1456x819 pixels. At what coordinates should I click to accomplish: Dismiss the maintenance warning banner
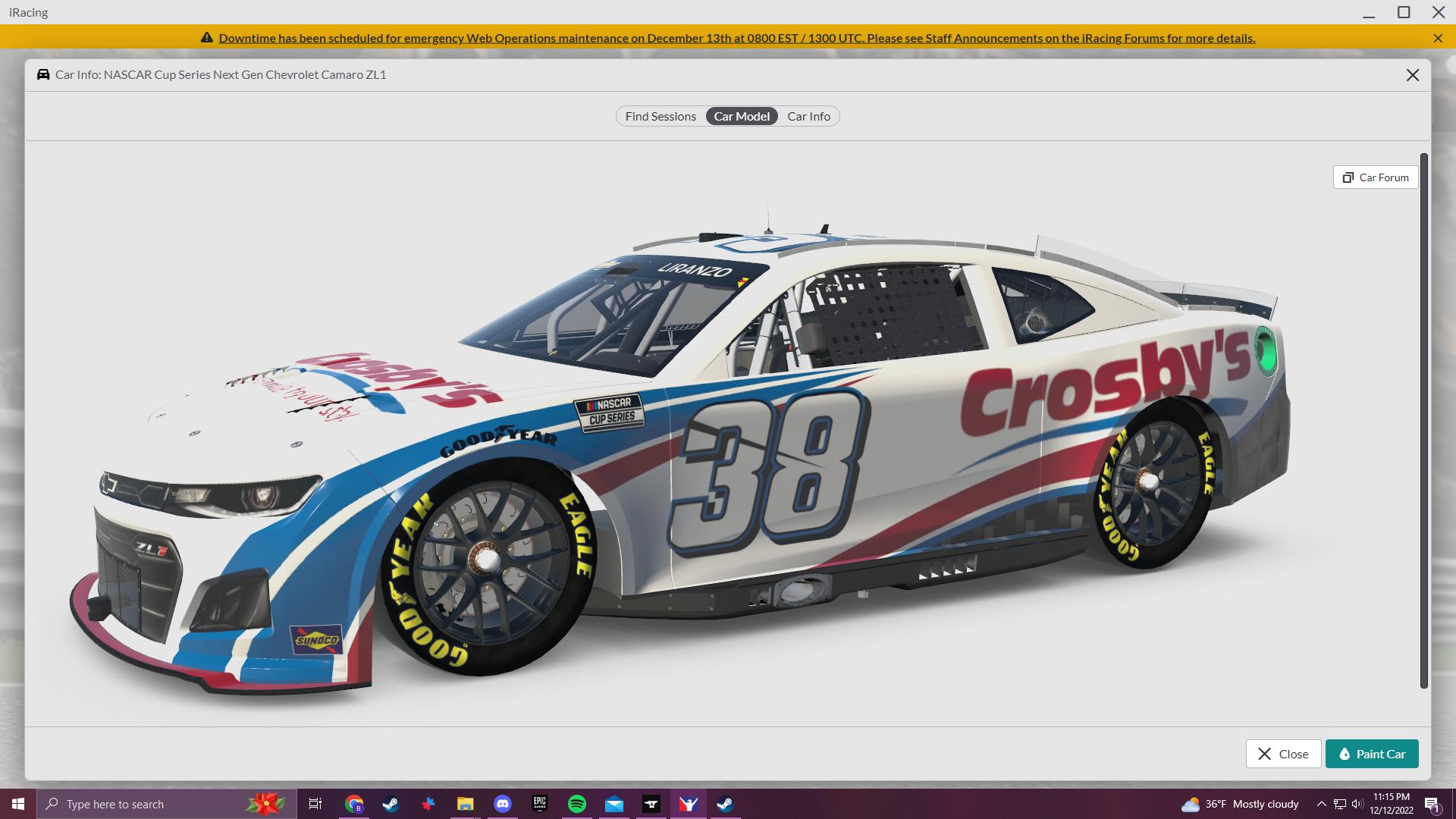[x=1437, y=38]
